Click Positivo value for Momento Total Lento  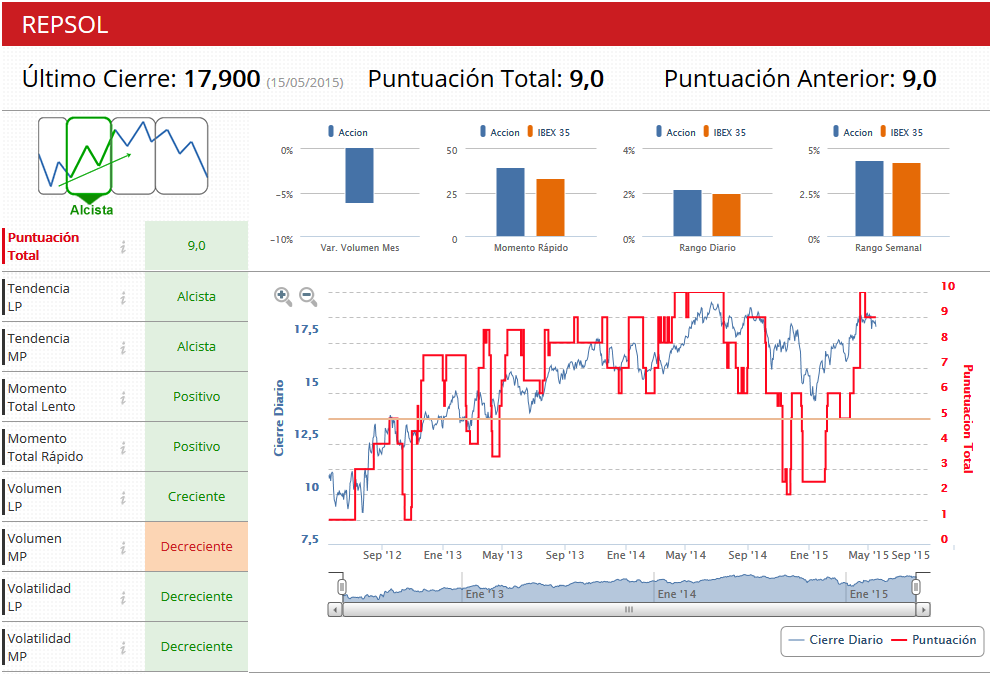coord(196,397)
